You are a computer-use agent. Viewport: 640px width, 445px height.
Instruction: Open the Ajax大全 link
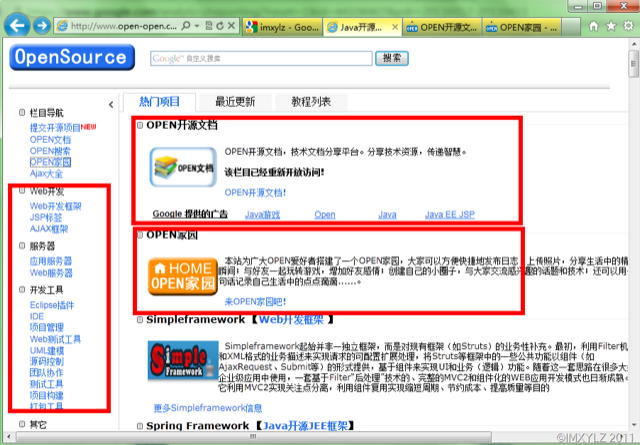46,174
